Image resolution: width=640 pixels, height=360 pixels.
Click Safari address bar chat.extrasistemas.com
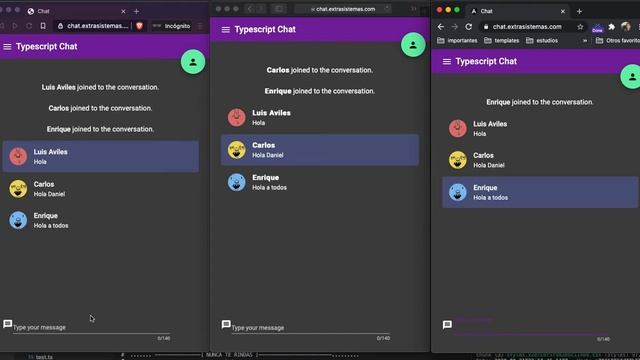click(343, 9)
